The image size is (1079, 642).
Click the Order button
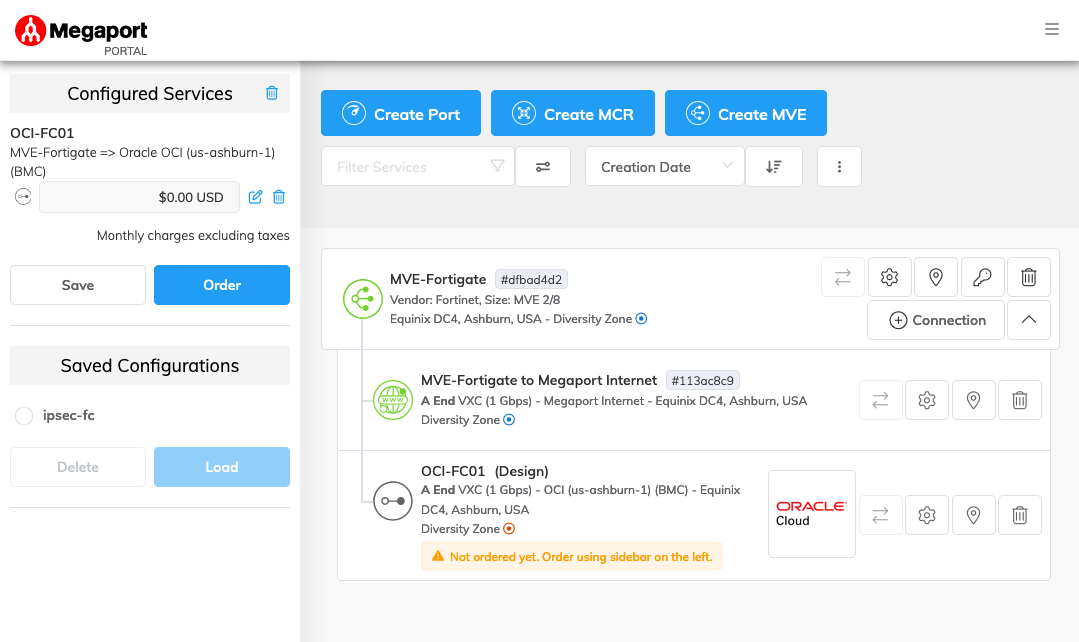tap(222, 285)
